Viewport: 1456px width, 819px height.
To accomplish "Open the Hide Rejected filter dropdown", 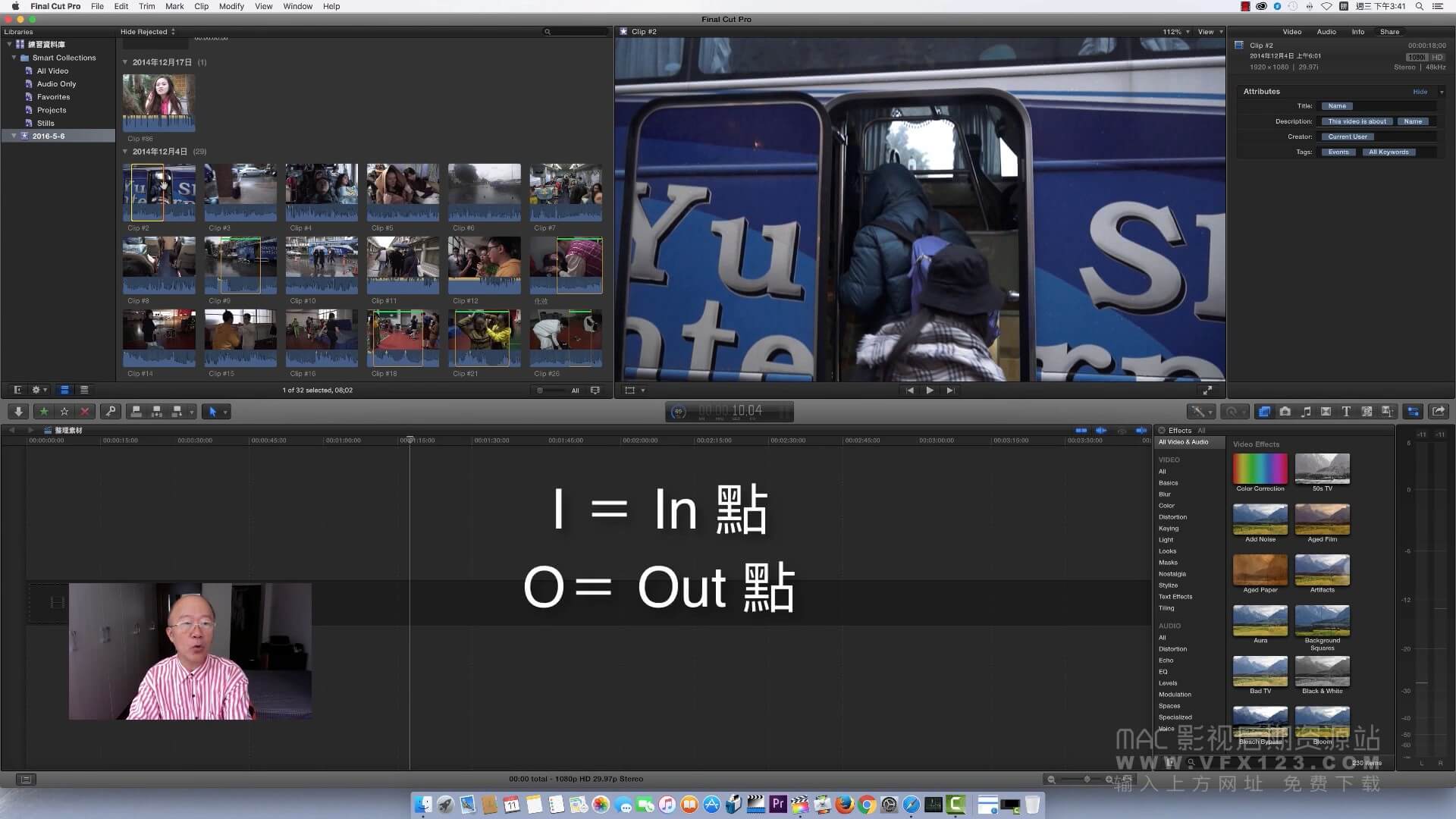I will pyautogui.click(x=148, y=32).
